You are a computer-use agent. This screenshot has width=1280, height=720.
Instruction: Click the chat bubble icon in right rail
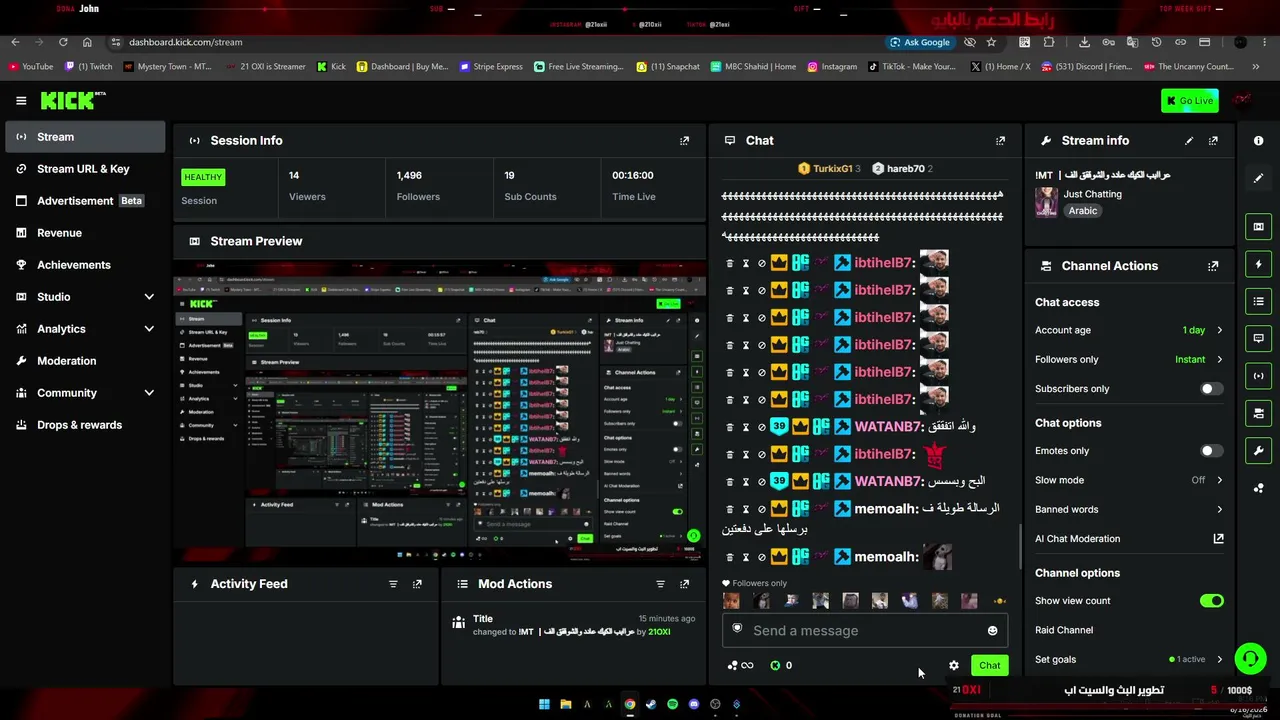tap(1258, 338)
